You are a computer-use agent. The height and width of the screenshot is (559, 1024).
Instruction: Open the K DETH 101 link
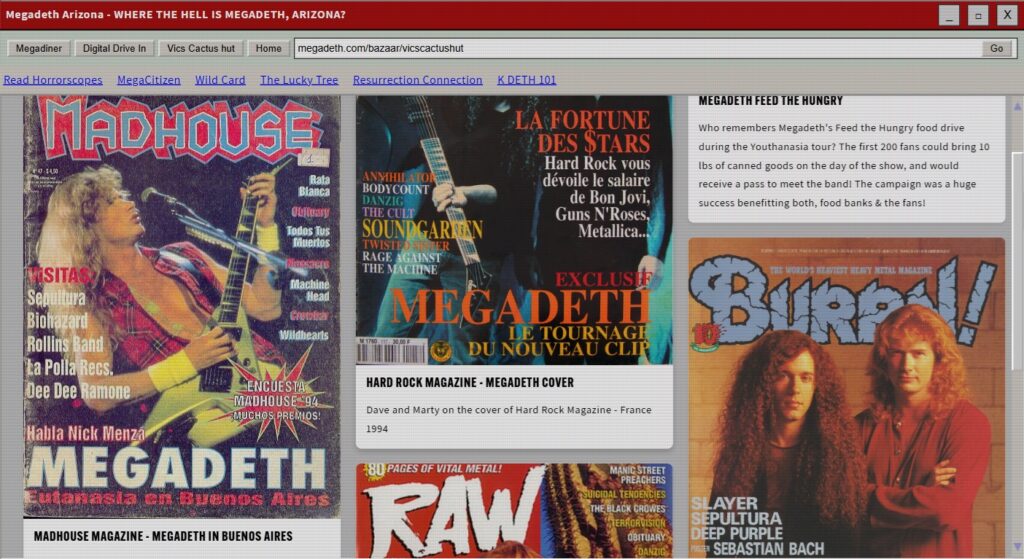click(526, 80)
